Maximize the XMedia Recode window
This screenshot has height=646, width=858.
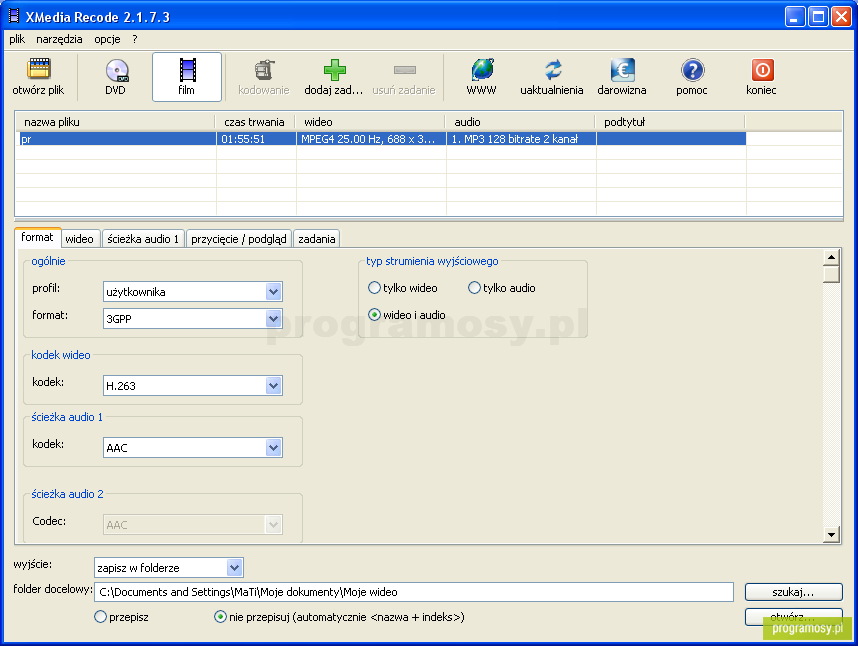pos(819,16)
